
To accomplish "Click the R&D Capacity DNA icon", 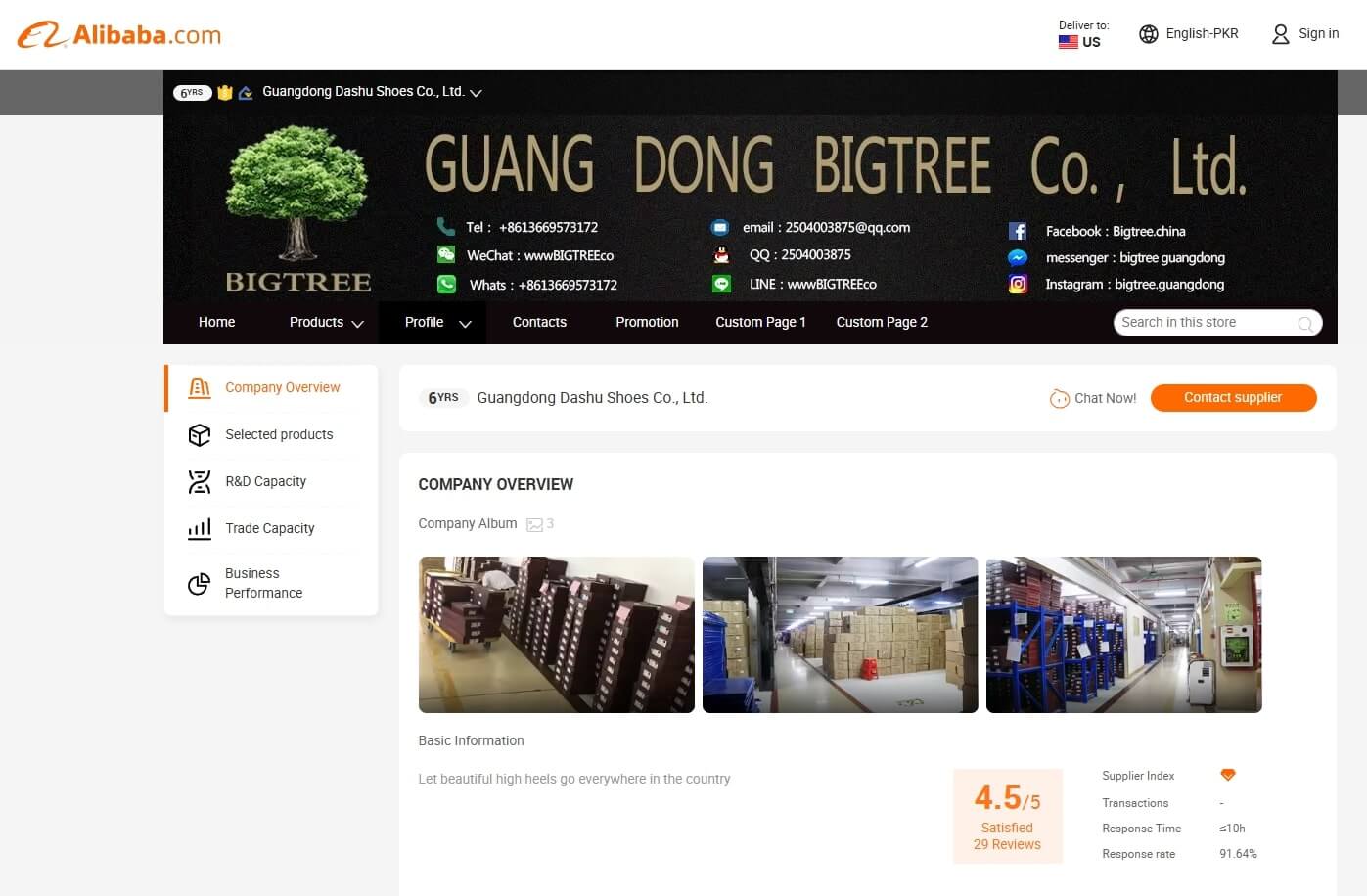I will click(200, 482).
